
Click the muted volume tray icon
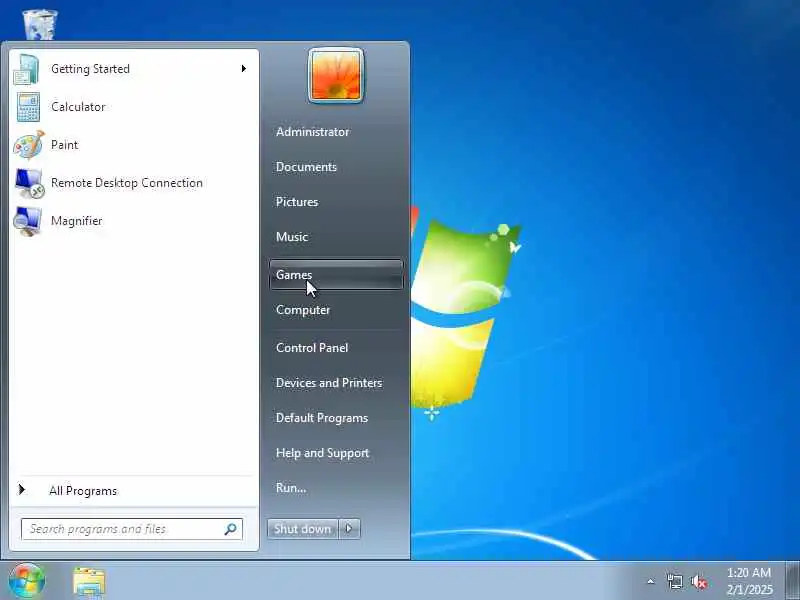(698, 582)
